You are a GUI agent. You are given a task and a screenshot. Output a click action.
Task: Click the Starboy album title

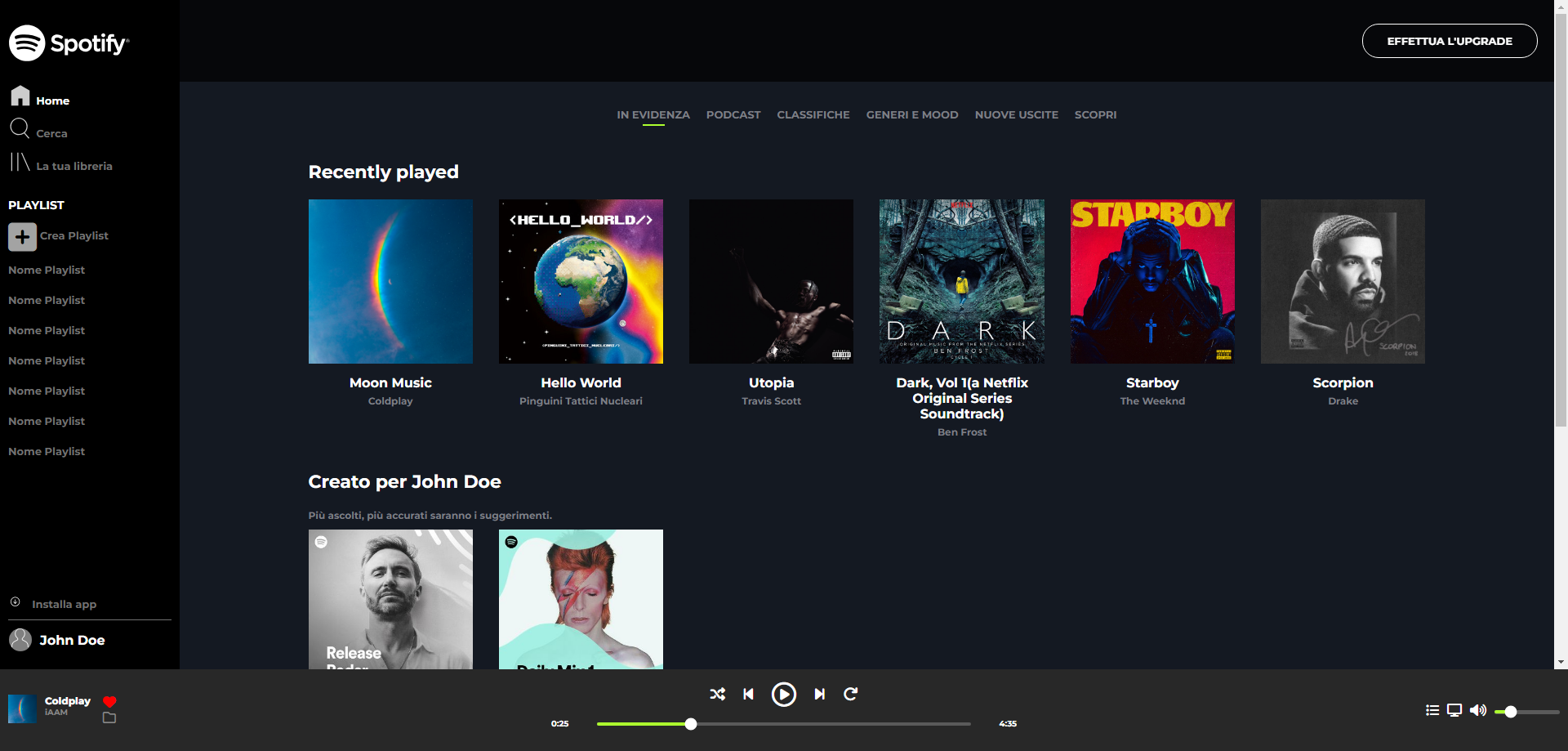point(1152,382)
